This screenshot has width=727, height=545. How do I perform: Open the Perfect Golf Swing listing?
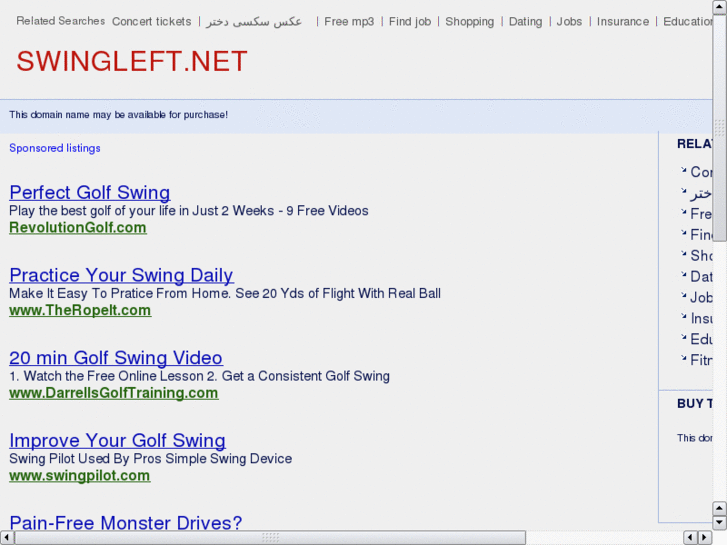click(89, 192)
